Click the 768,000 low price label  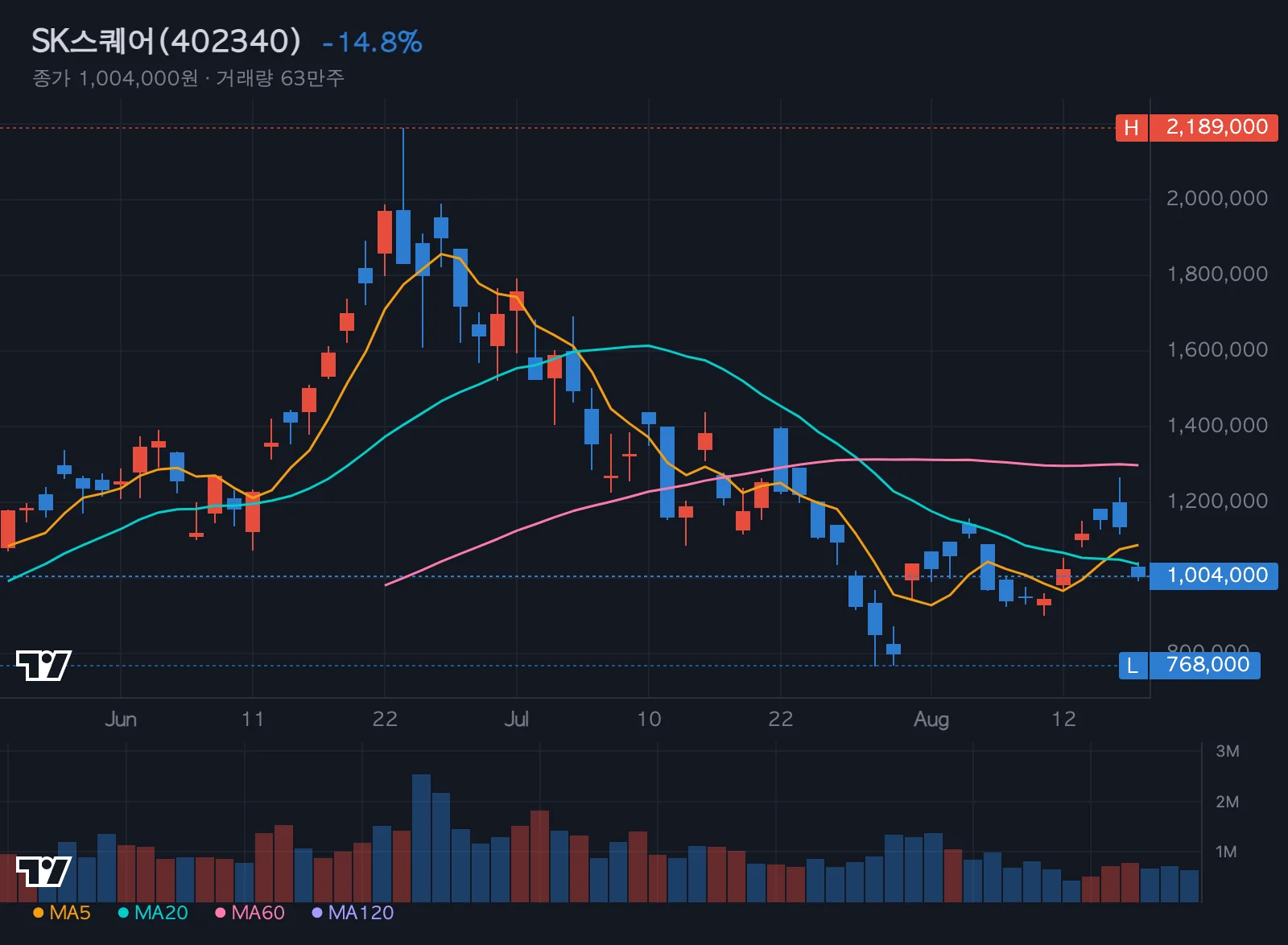(x=1205, y=666)
